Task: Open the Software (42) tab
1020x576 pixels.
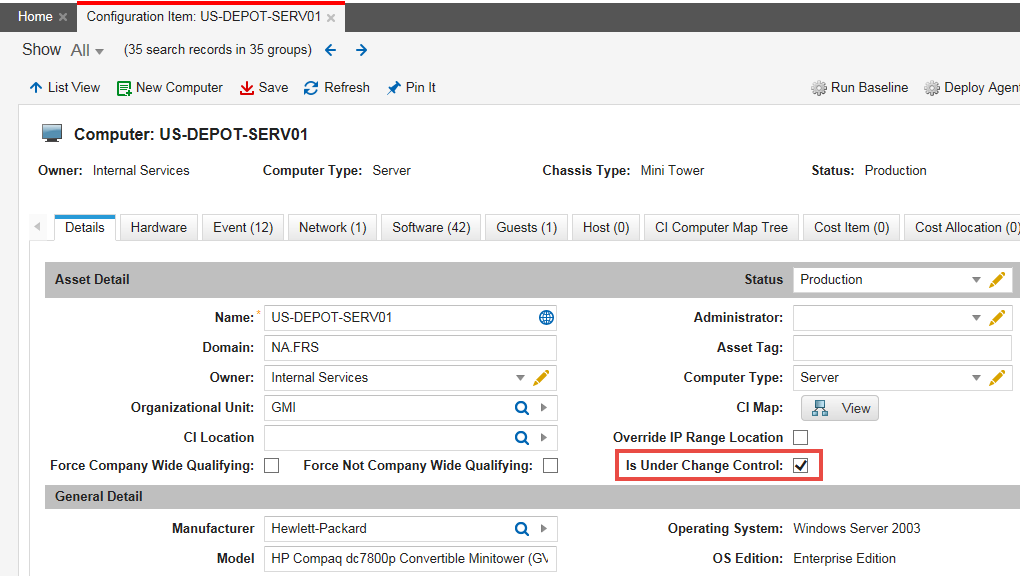Action: (431, 228)
